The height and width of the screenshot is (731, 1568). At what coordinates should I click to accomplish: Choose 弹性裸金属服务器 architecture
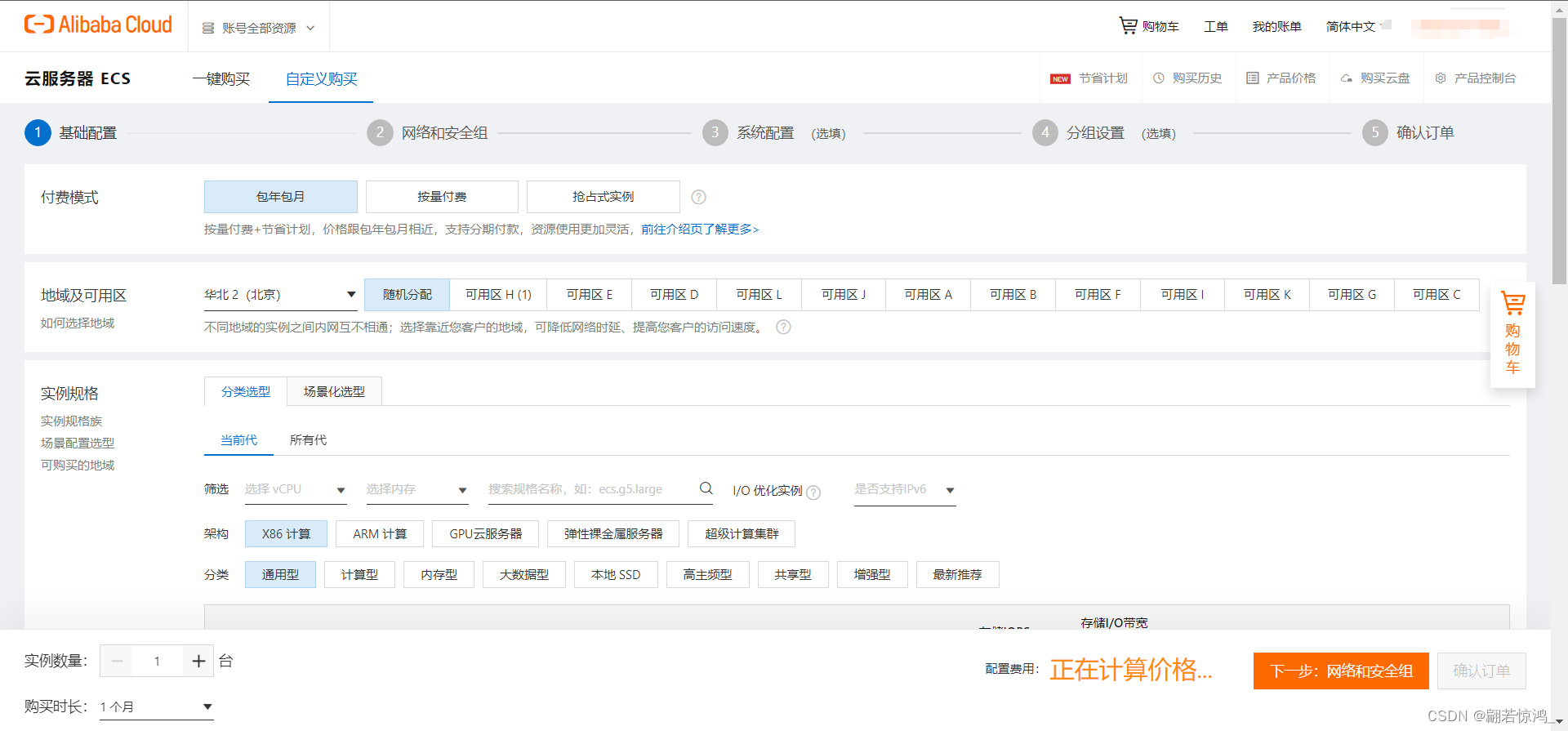point(613,534)
